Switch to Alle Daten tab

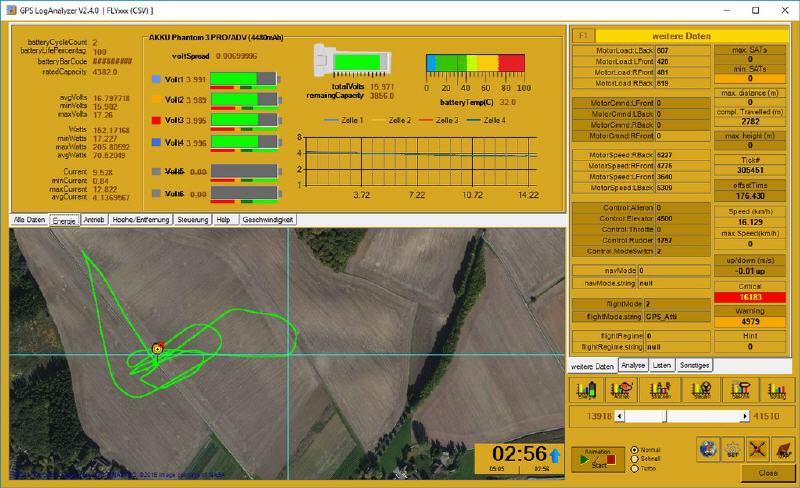29,219
